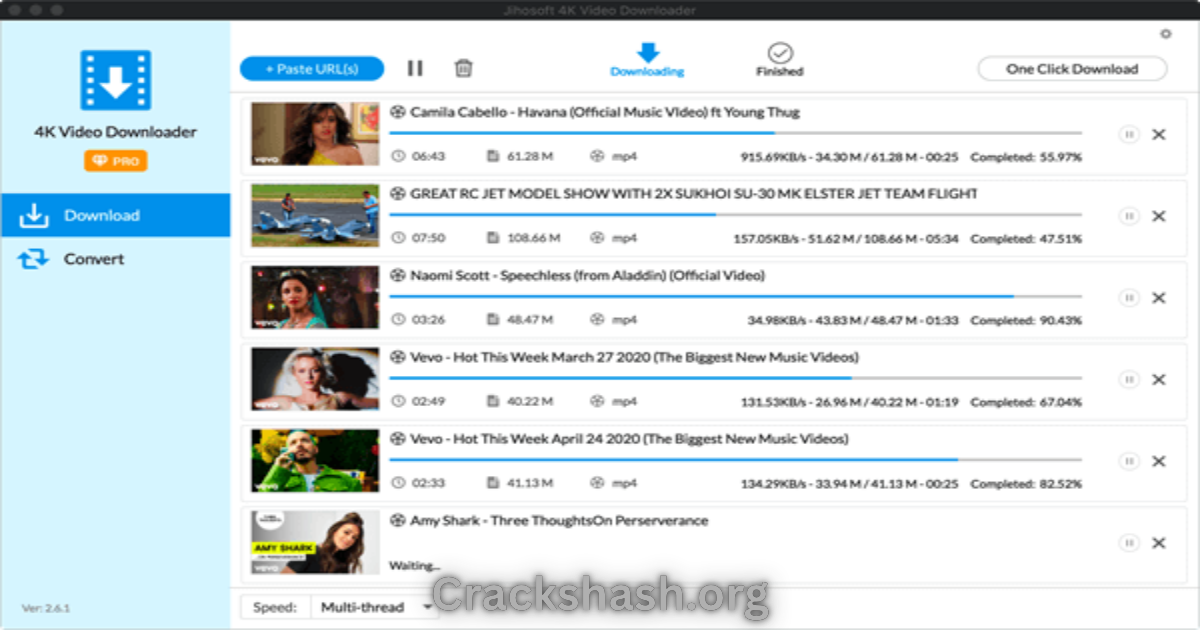The height and width of the screenshot is (630, 1200).
Task: Click the file size icon next to 61.28 M
Action: [493, 157]
